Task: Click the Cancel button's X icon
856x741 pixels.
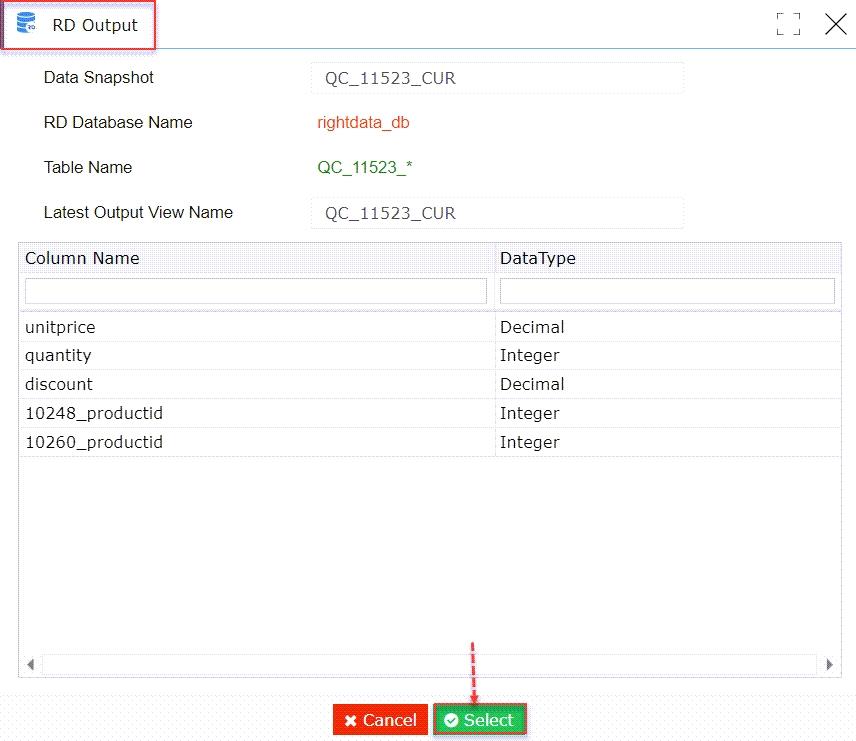Action: pos(351,720)
